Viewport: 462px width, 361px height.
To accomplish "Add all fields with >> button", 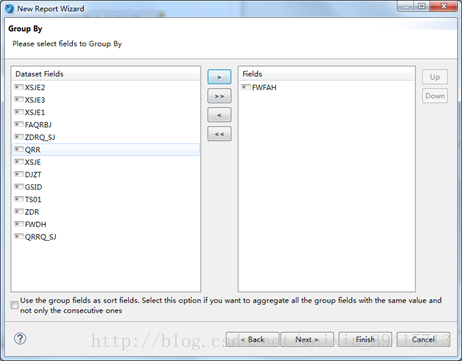I will pos(219,96).
